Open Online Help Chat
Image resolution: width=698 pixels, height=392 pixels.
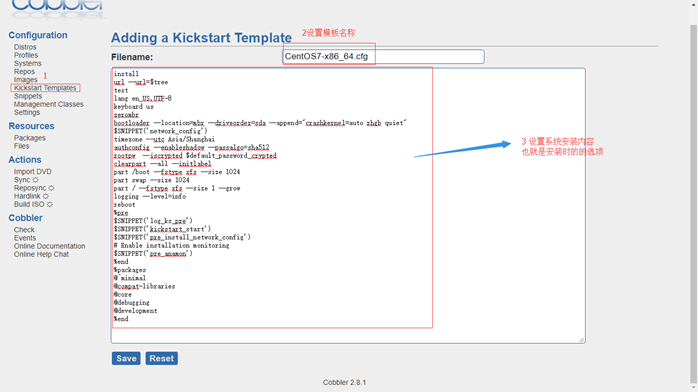41,255
